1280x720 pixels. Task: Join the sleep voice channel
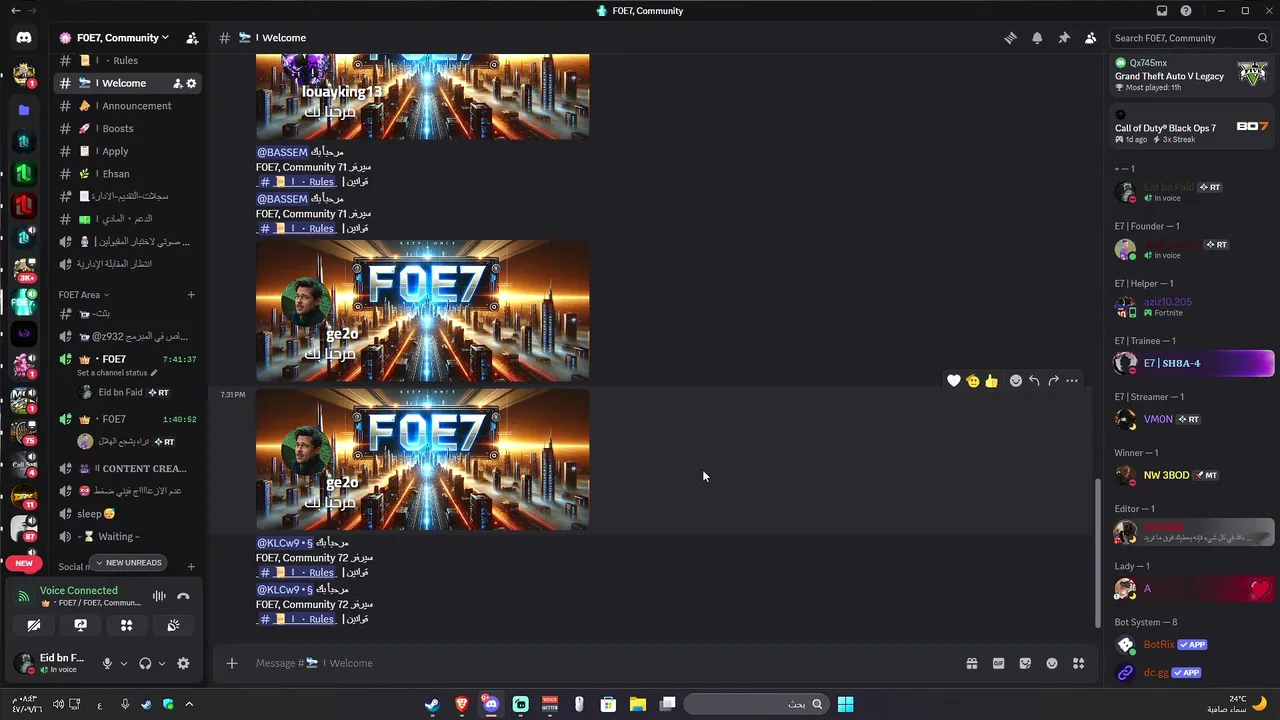tap(128, 514)
